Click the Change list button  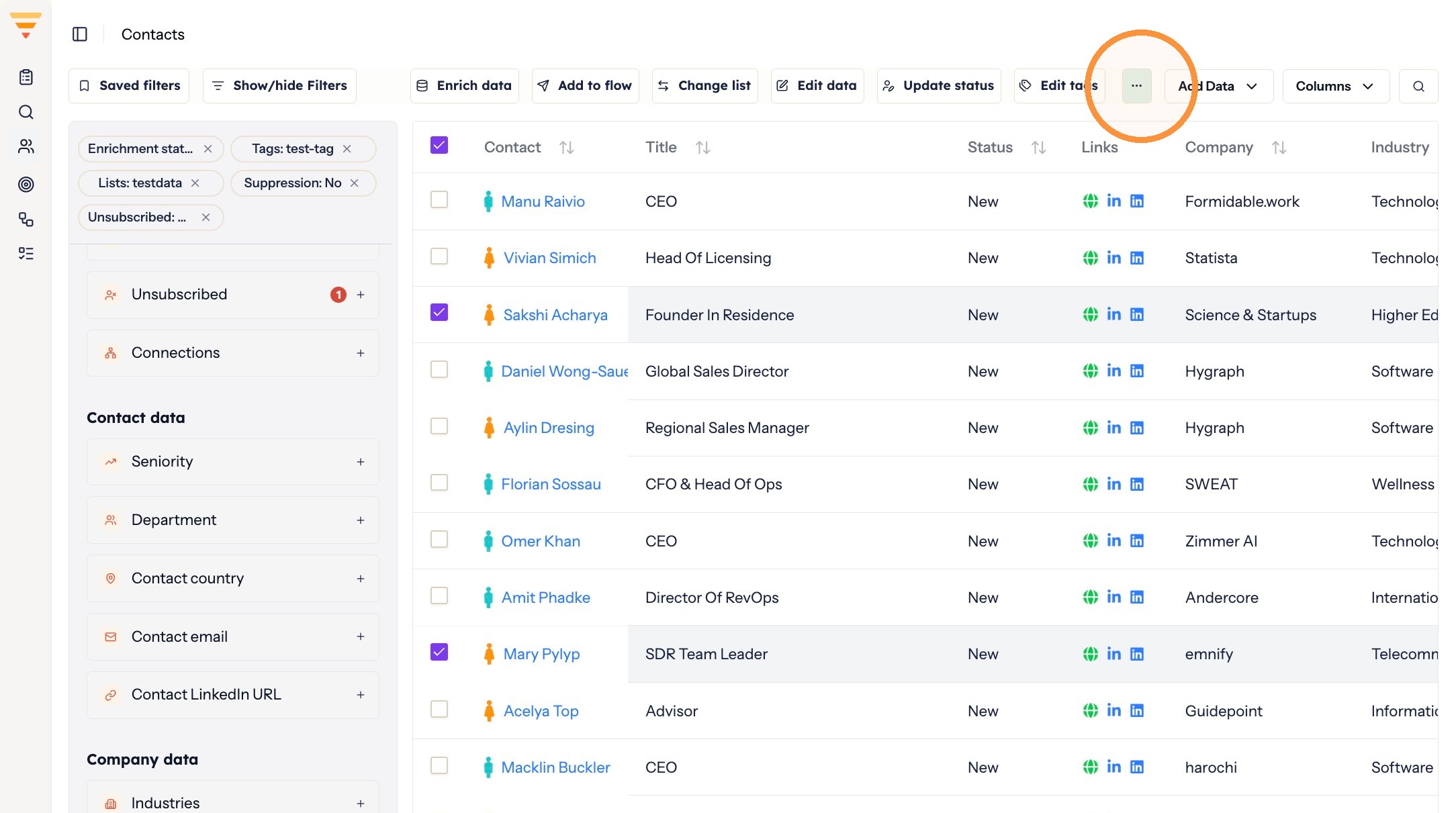pos(705,86)
